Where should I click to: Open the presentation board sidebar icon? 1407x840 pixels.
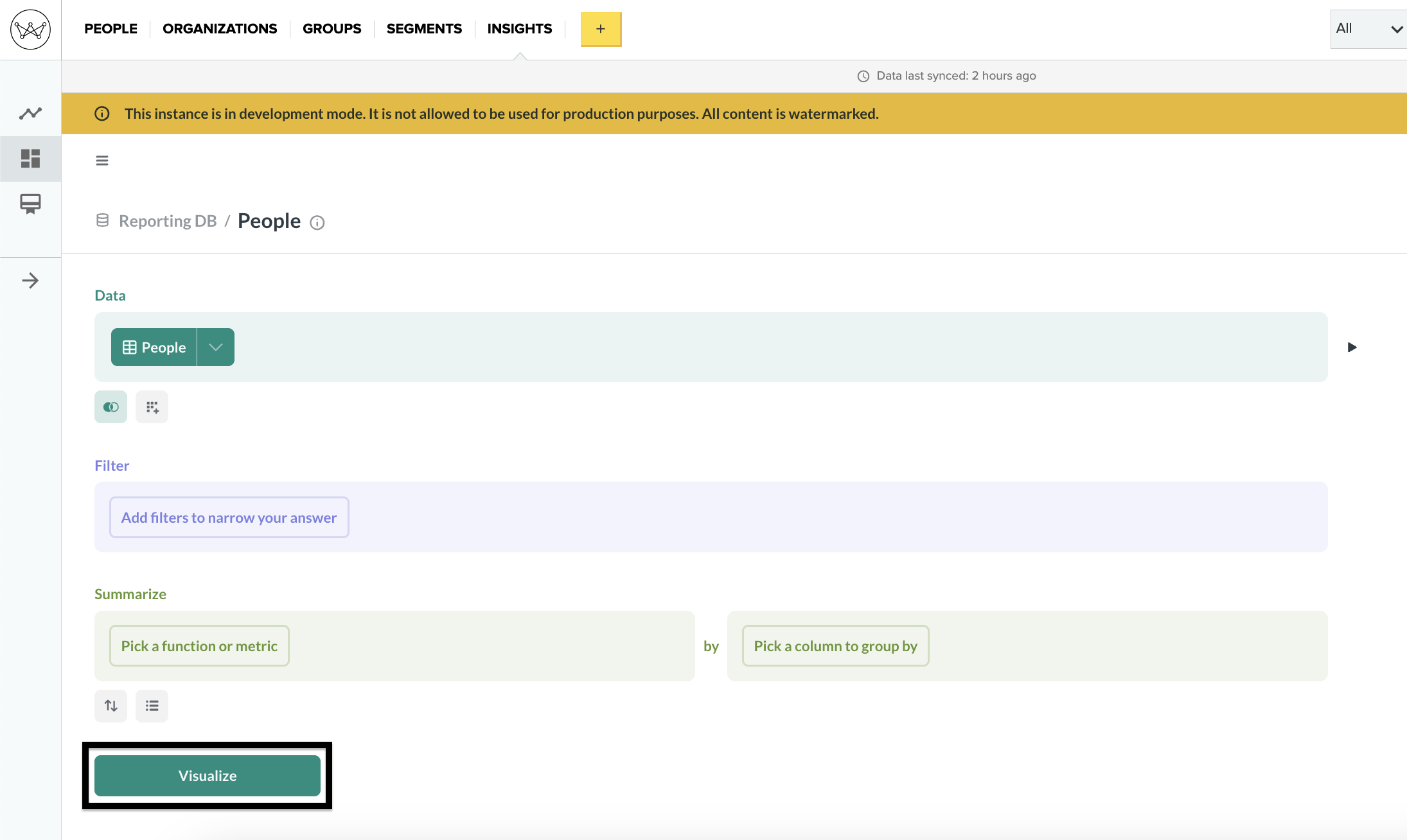[30, 204]
